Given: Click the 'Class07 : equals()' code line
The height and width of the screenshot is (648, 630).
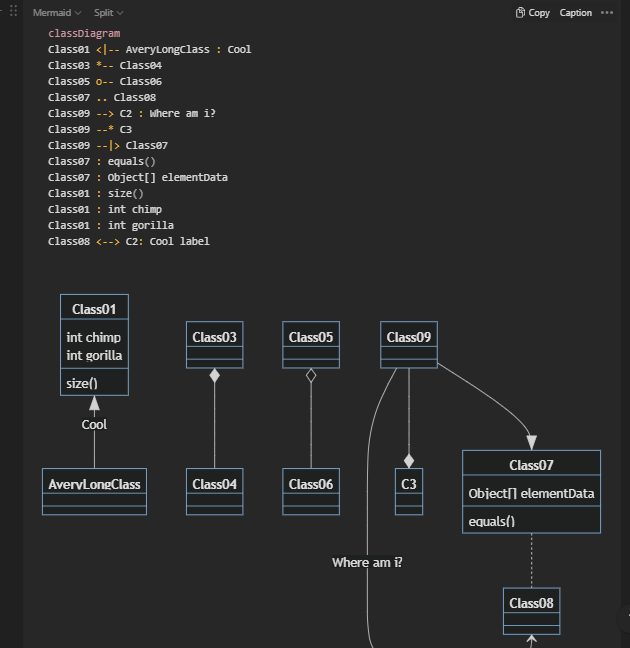Looking at the screenshot, I should (x=102, y=162).
